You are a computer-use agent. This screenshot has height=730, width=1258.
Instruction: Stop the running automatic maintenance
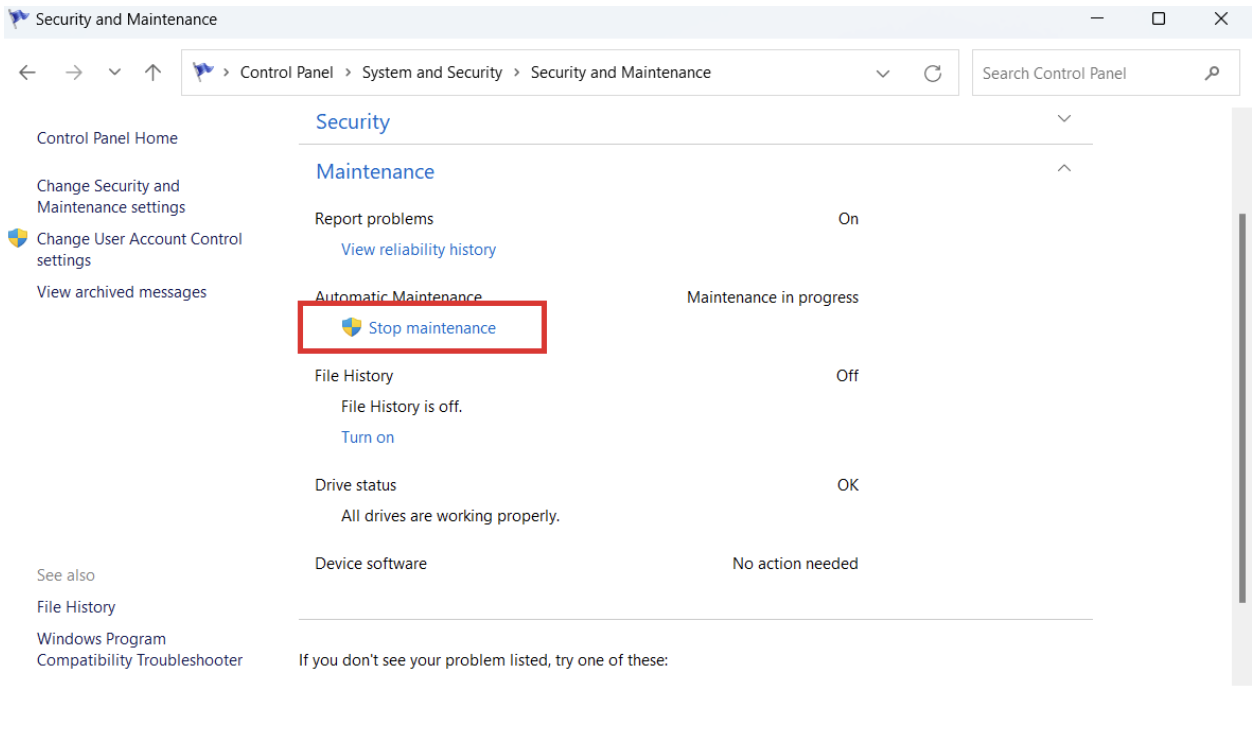click(430, 327)
